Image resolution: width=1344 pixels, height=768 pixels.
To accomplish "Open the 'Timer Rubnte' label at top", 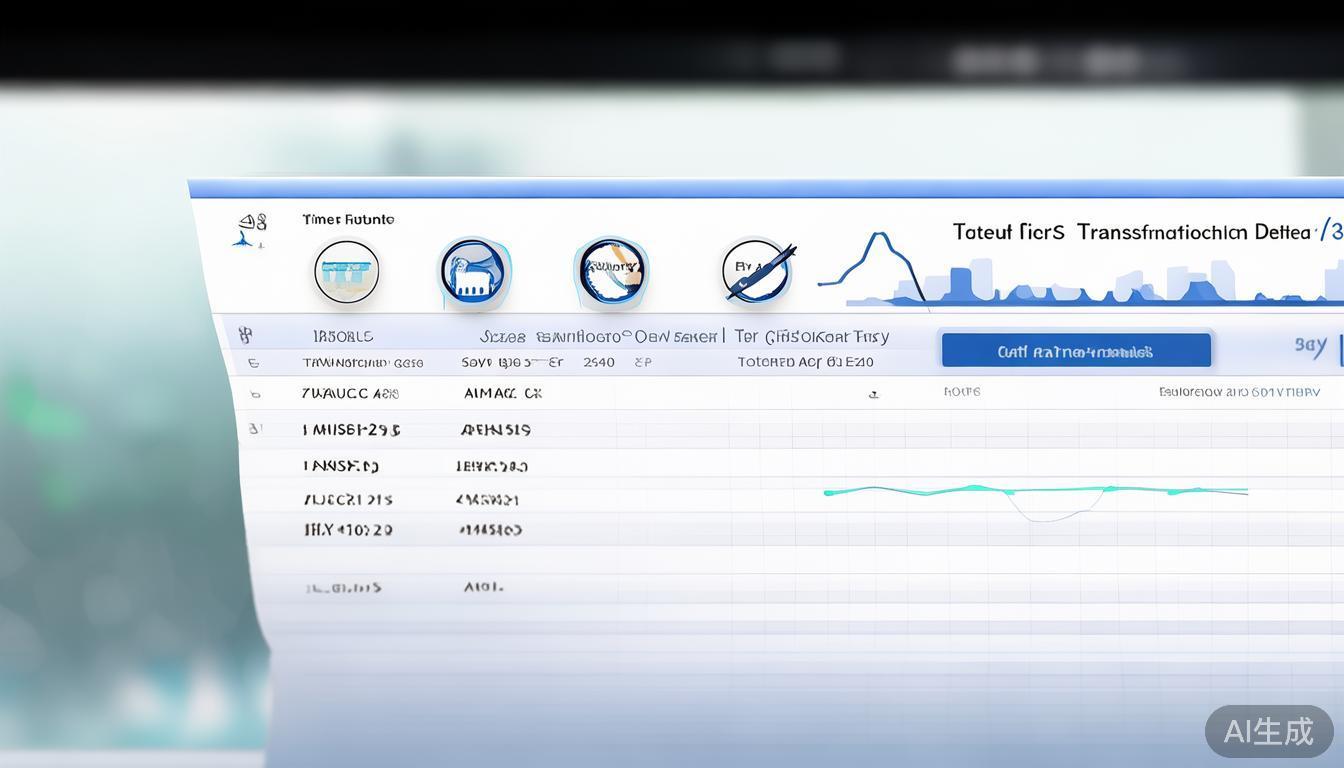I will (x=348, y=219).
